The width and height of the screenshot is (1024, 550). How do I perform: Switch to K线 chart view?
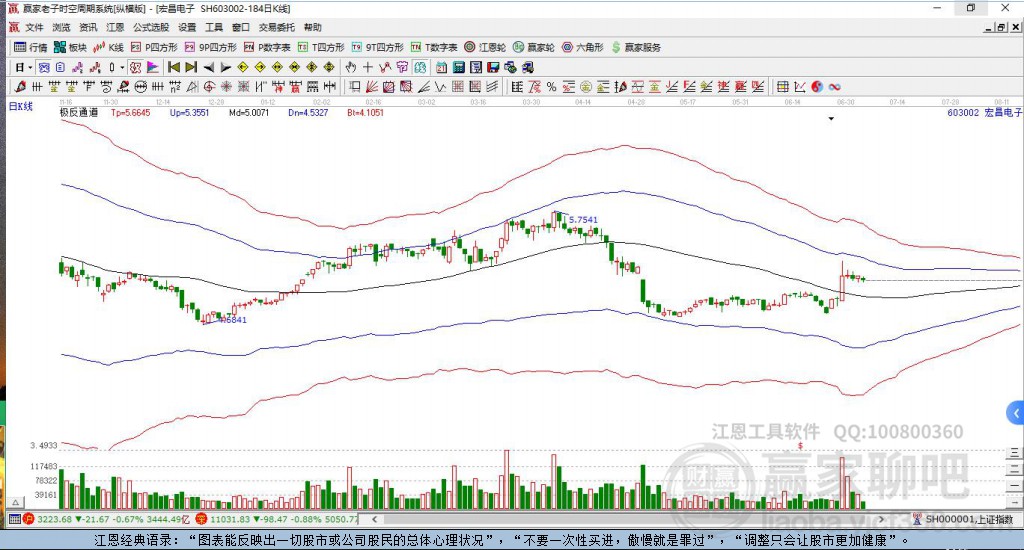(x=108, y=47)
